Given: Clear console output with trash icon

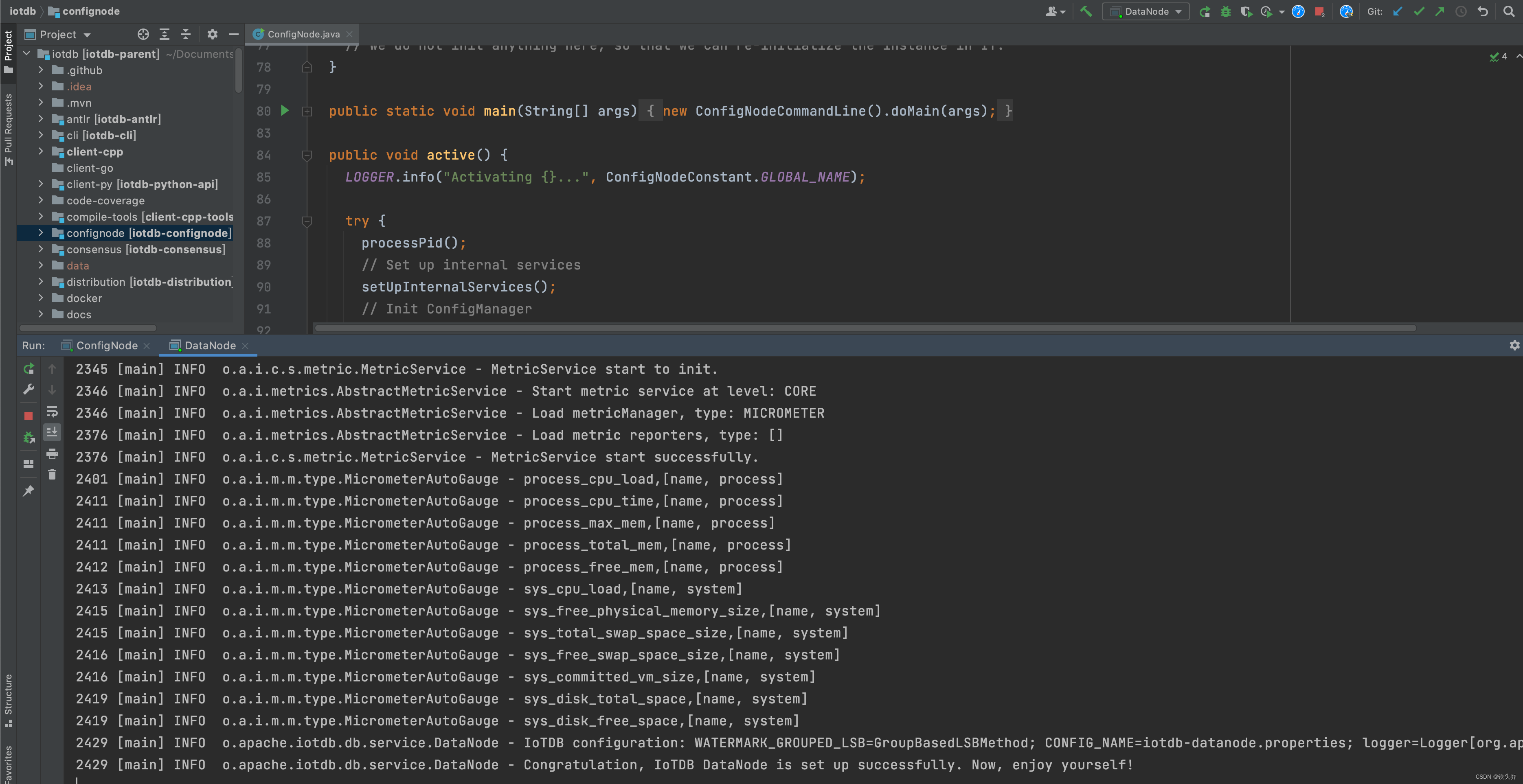Looking at the screenshot, I should (52, 474).
